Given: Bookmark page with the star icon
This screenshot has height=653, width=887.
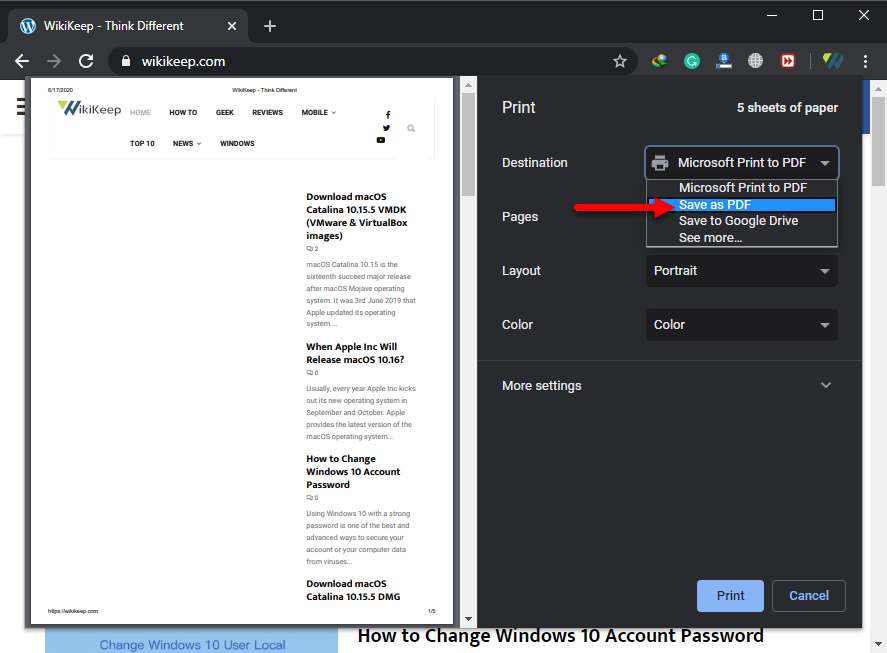Looking at the screenshot, I should pos(620,61).
